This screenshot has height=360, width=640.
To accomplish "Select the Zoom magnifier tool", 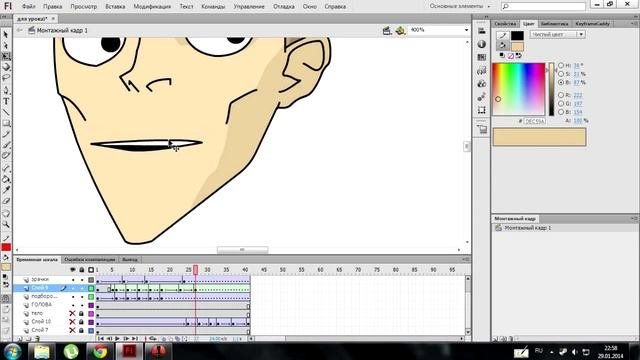I will [x=6, y=224].
